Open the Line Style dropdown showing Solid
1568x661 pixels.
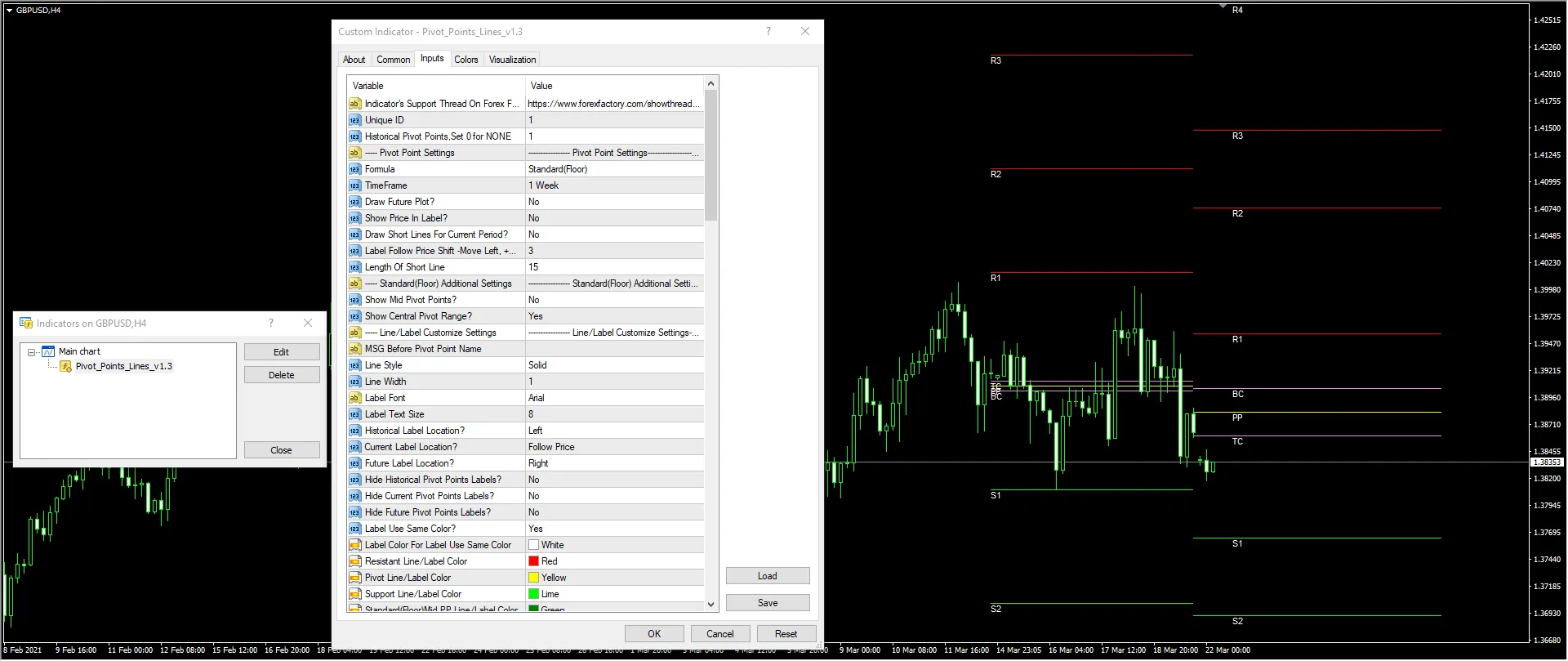[x=614, y=365]
